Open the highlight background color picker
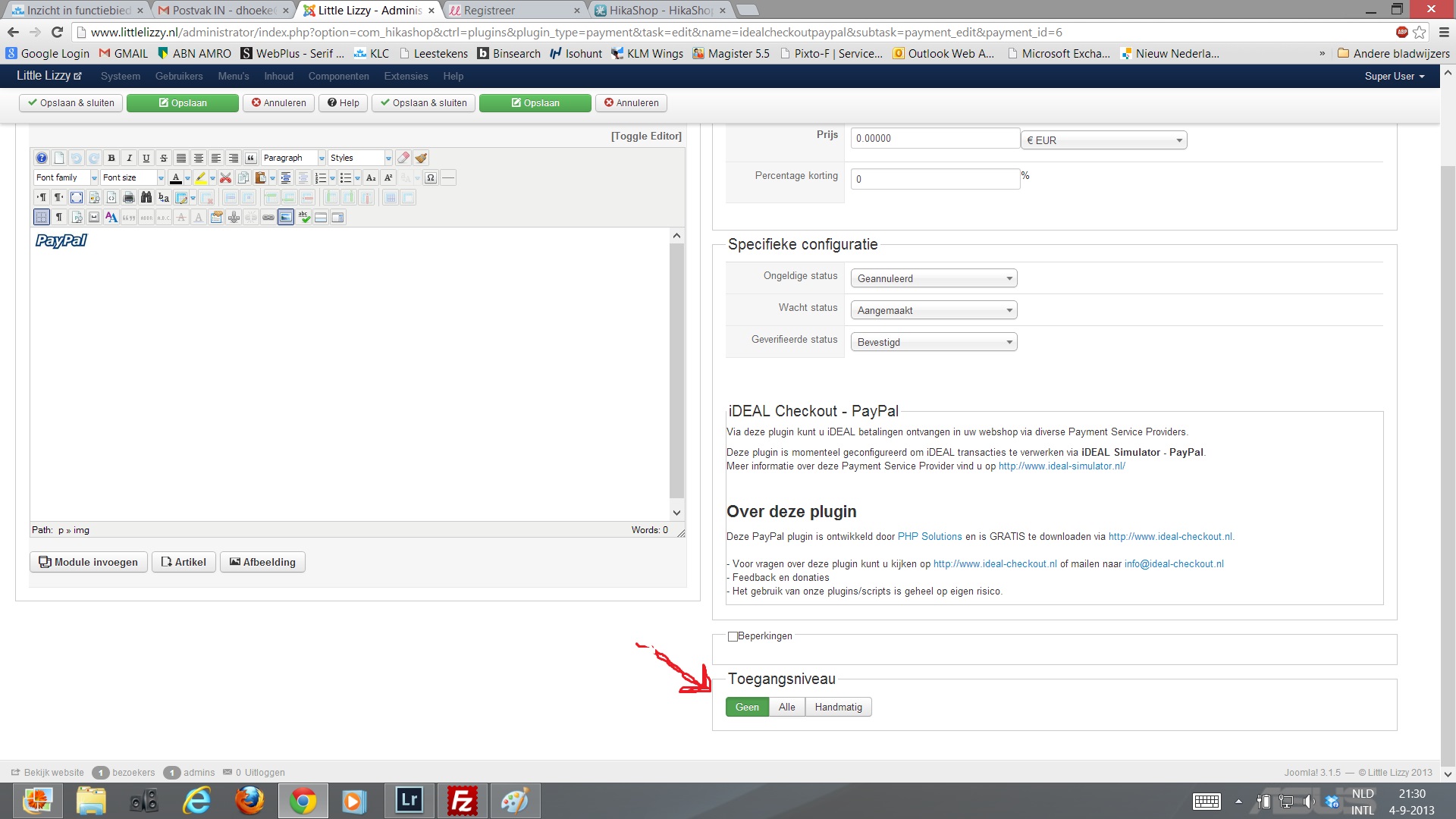1456x819 pixels. pyautogui.click(x=212, y=177)
